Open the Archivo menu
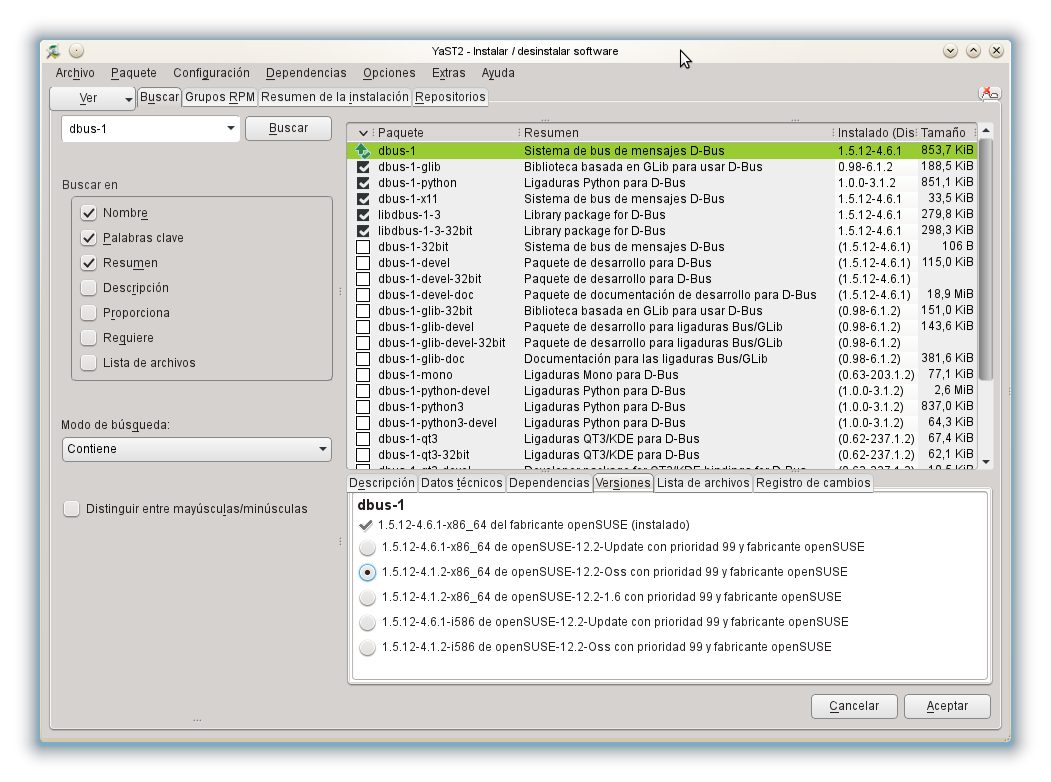This screenshot has width=1051, height=782. click(75, 73)
